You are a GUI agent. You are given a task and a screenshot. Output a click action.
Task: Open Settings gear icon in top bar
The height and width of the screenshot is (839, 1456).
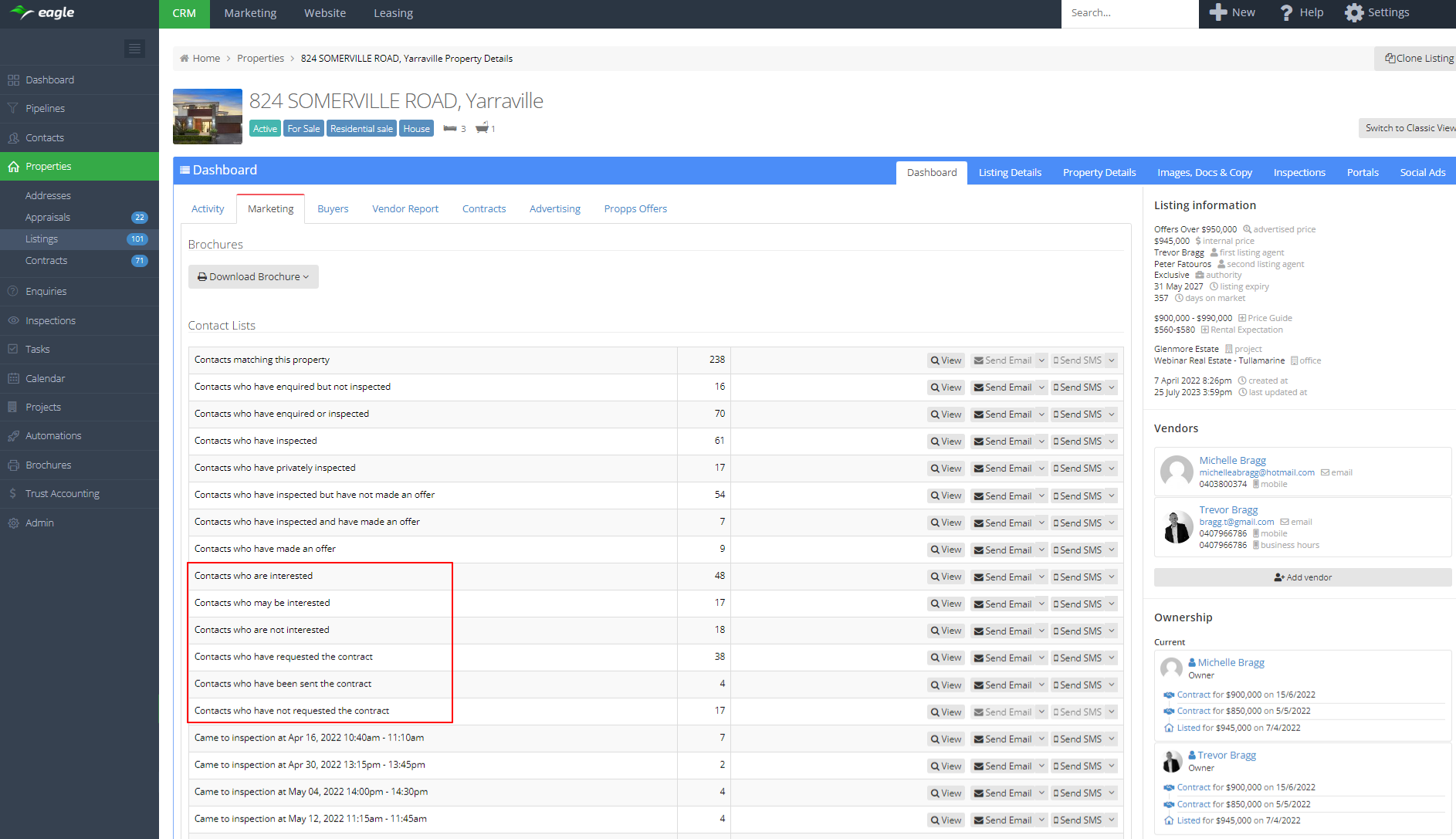pos(1354,13)
